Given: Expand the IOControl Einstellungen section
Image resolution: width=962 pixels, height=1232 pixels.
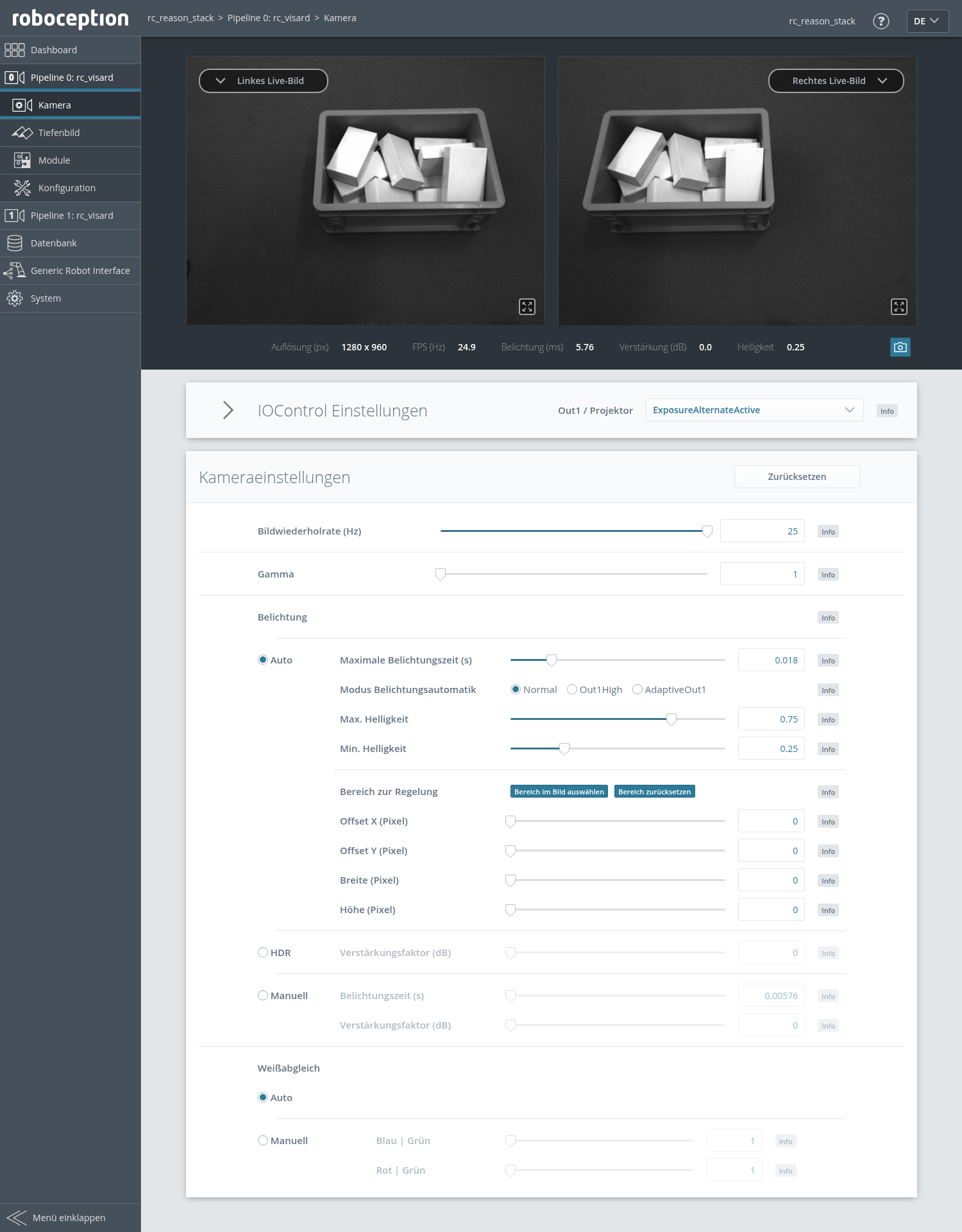Looking at the screenshot, I should [228, 410].
